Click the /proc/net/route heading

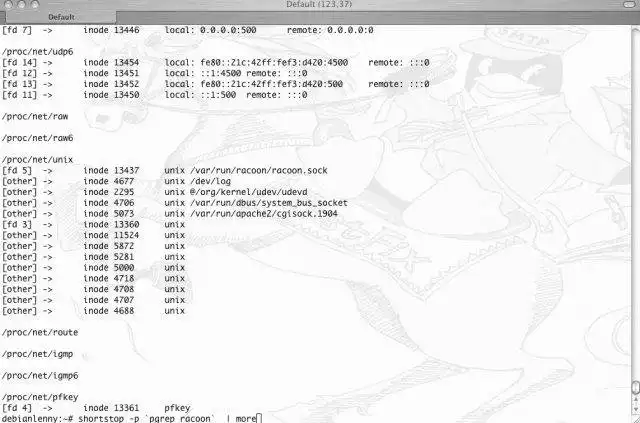coord(40,333)
